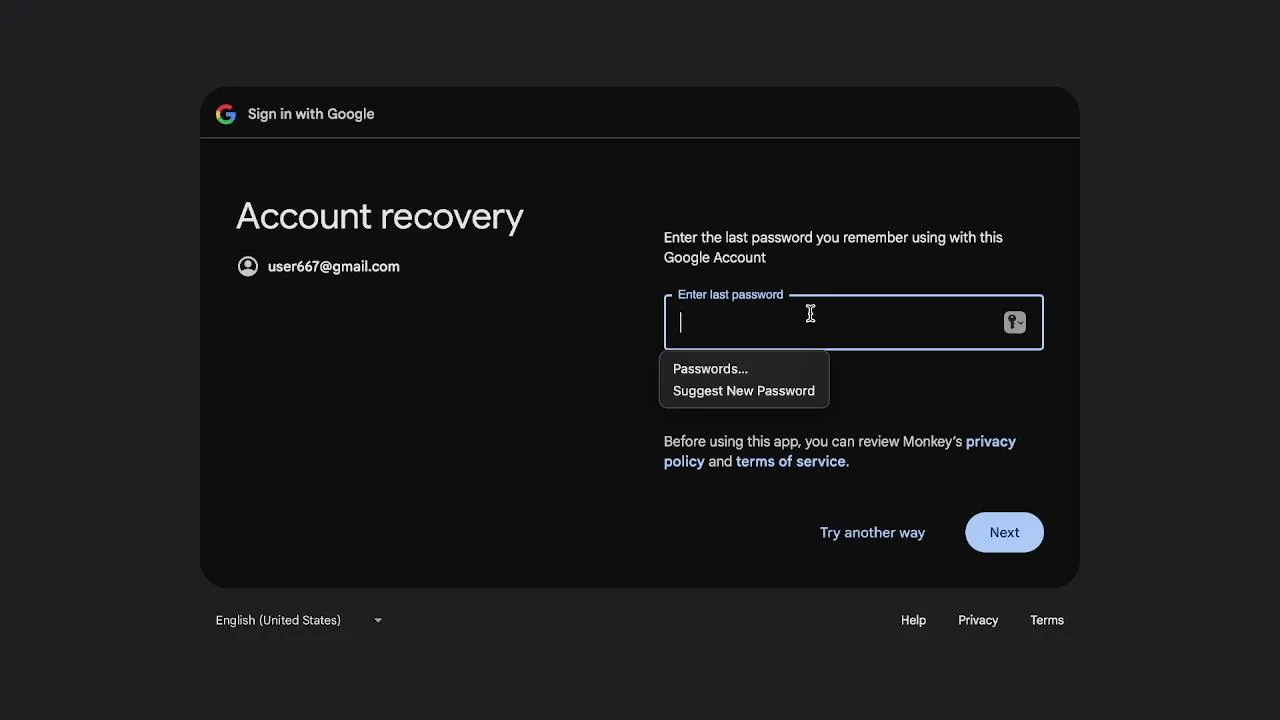1280x720 pixels.
Task: Click the Next button
Action: [x=1004, y=532]
